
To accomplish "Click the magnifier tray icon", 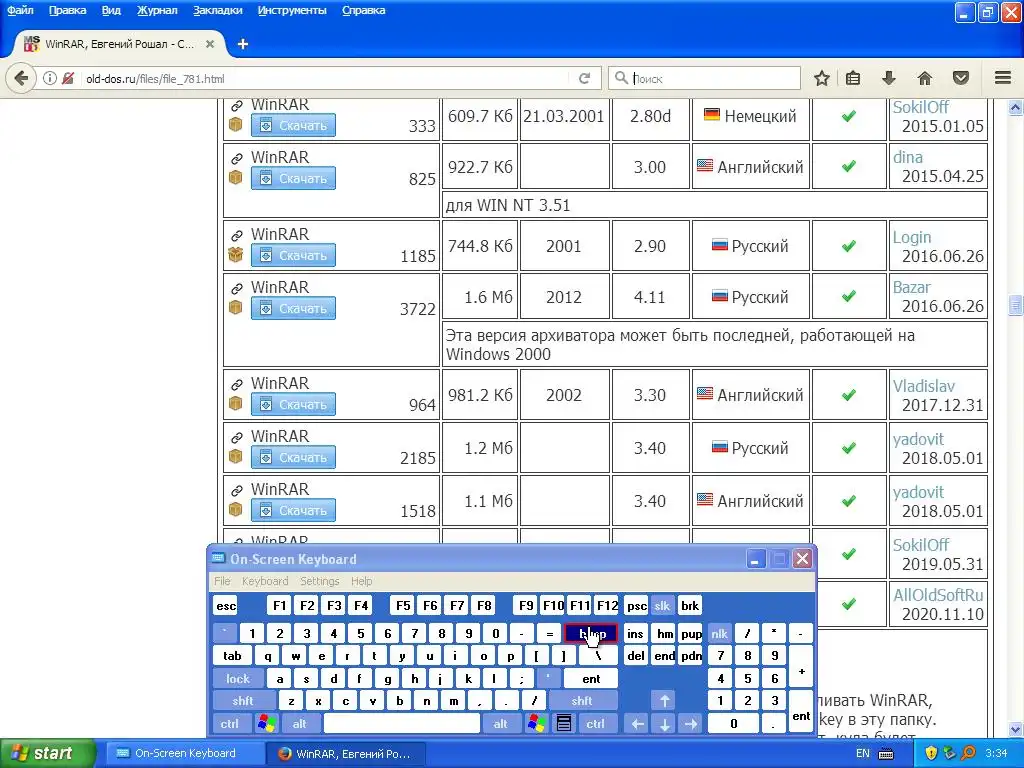I will (968, 753).
